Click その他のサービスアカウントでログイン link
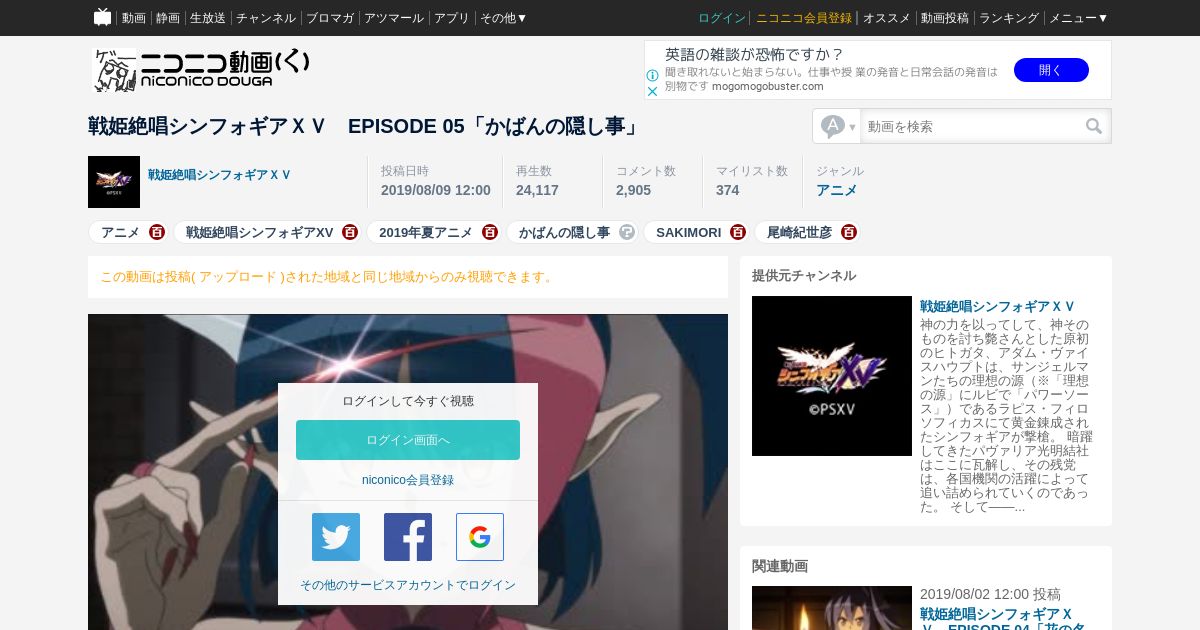Screen dimensions: 1200x630 pos(408,585)
